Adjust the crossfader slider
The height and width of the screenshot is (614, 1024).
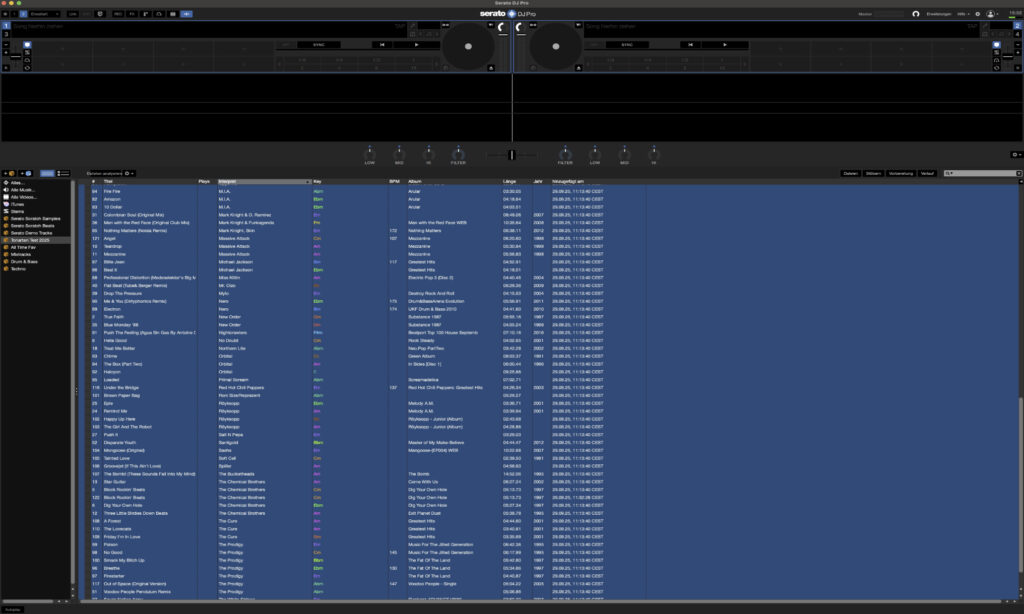click(511, 155)
